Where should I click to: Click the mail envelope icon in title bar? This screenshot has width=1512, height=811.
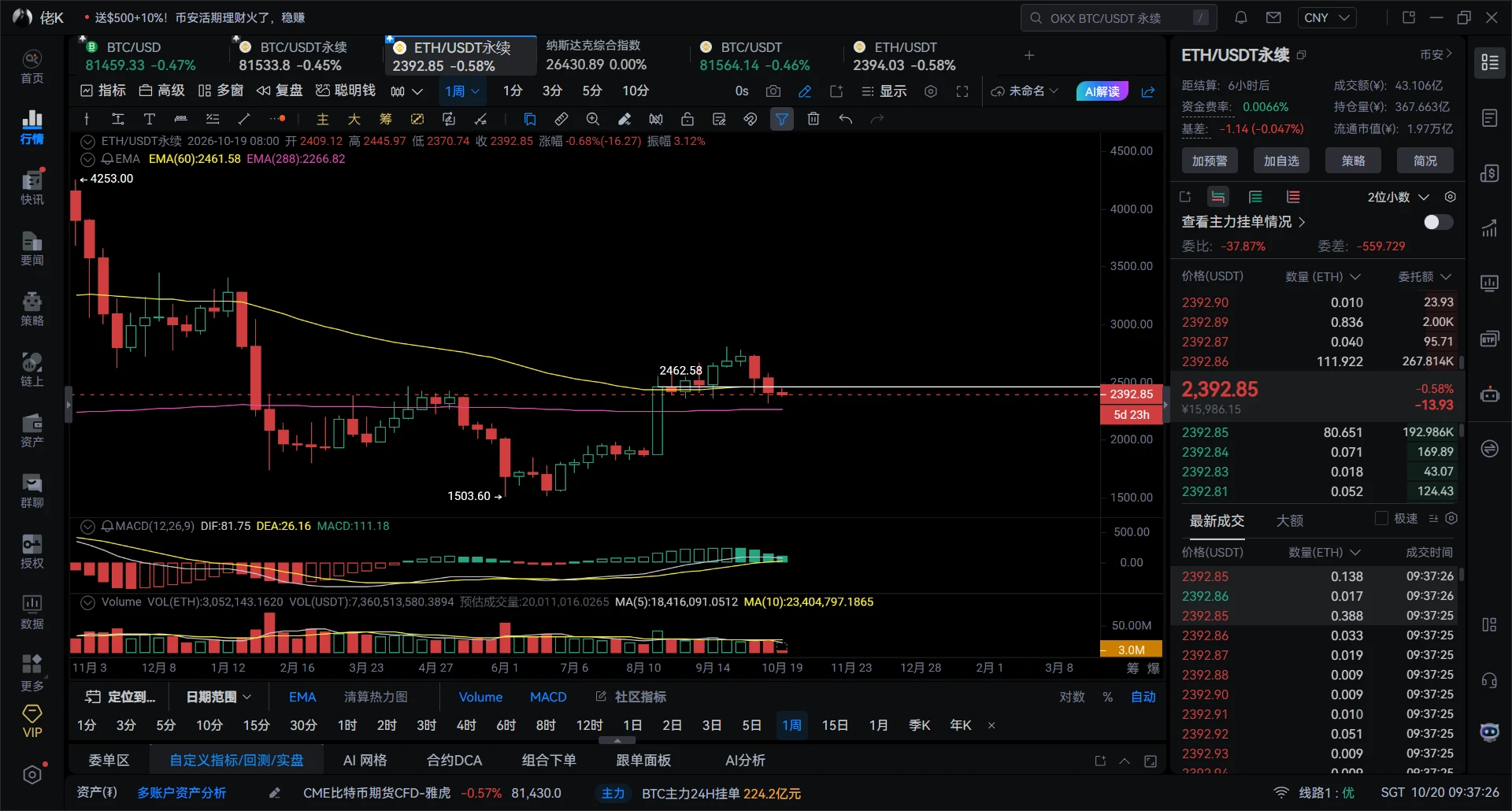(1273, 17)
